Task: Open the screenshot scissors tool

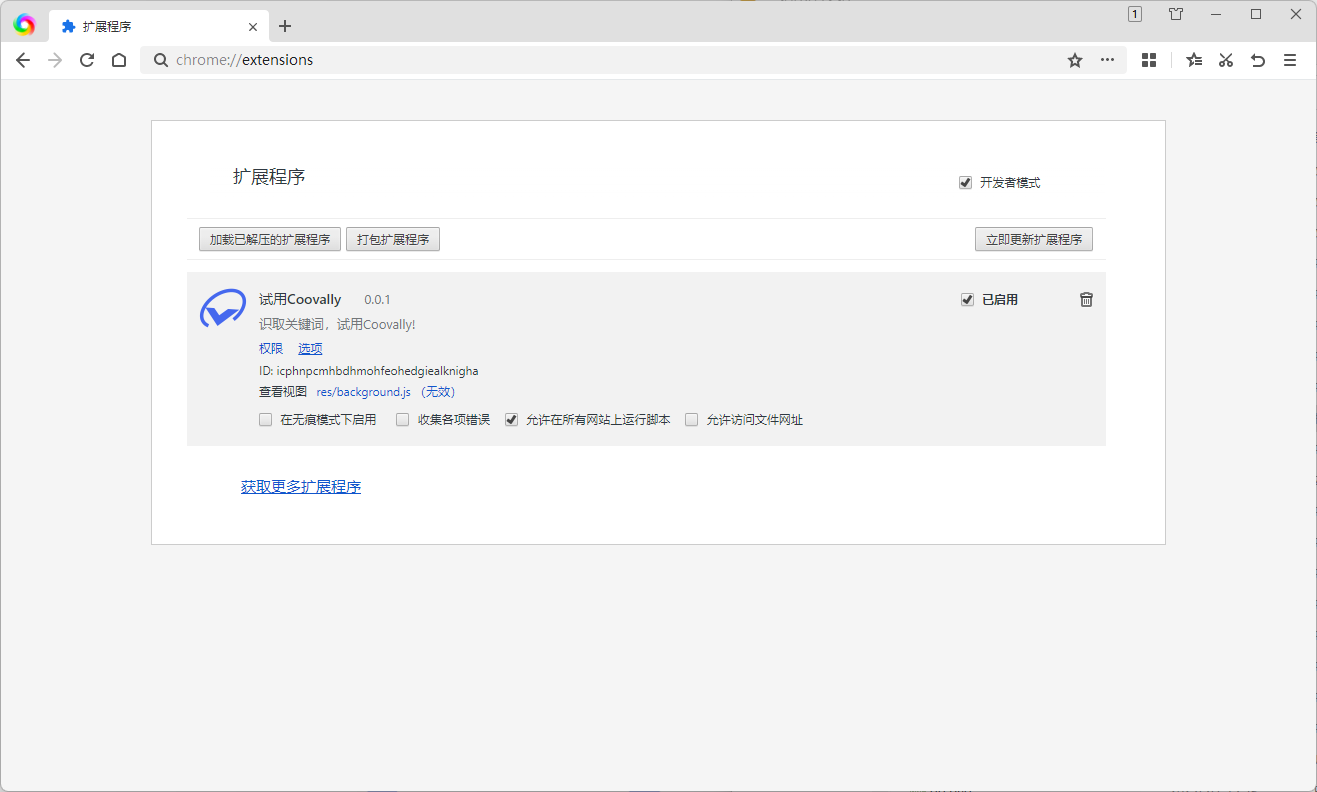Action: pyautogui.click(x=1226, y=60)
